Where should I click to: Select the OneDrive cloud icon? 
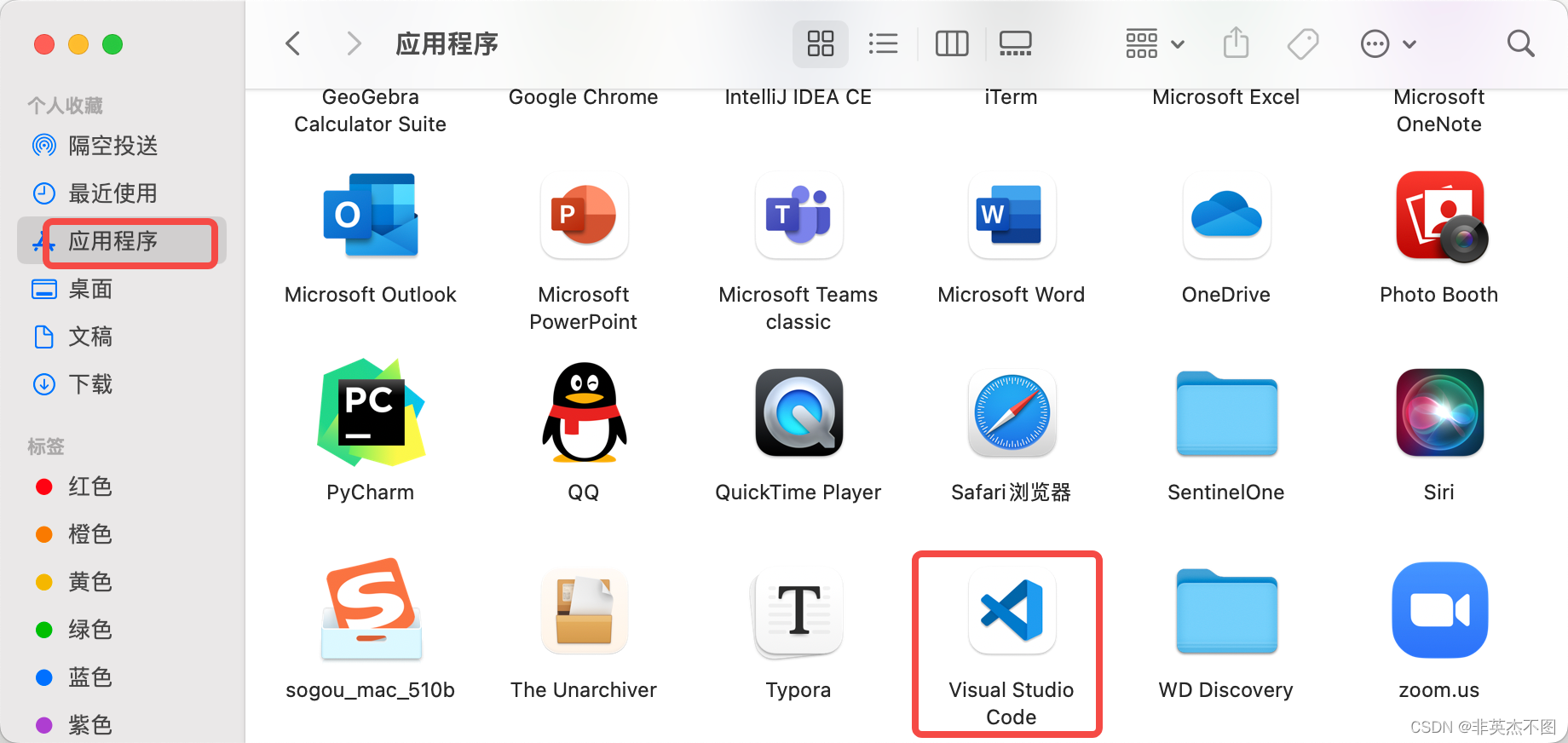[1226, 215]
